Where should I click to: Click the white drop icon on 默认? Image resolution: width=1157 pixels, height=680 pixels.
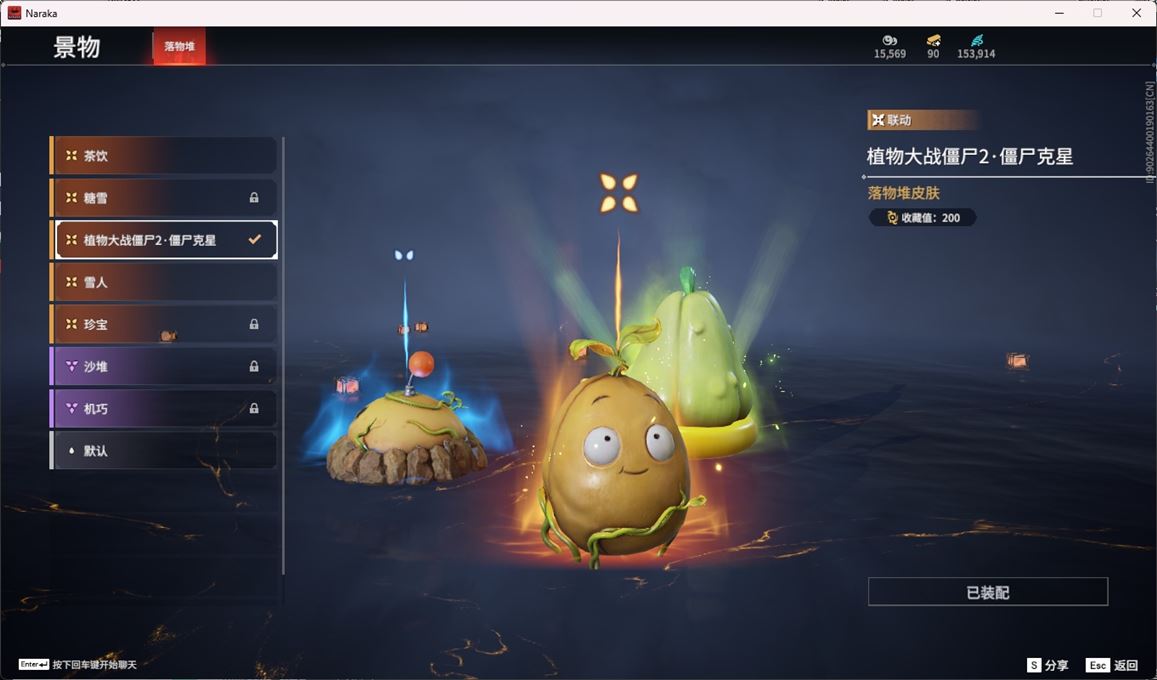[x=72, y=450]
